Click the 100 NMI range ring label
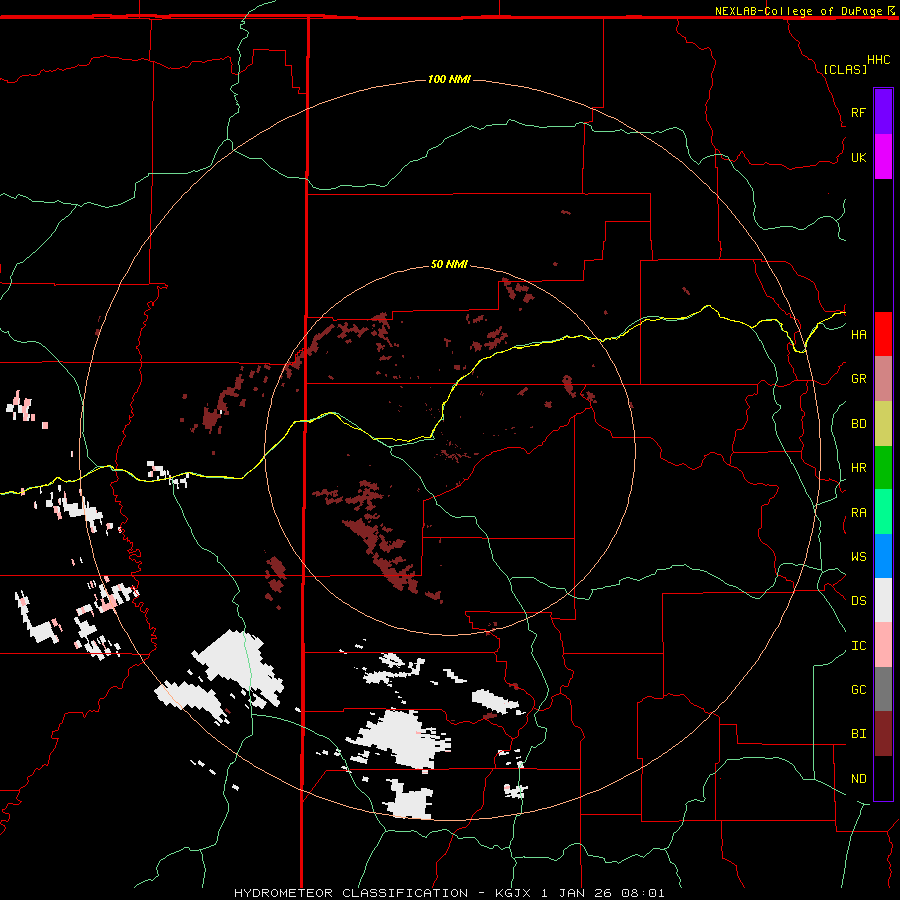The image size is (900, 900). tap(449, 79)
